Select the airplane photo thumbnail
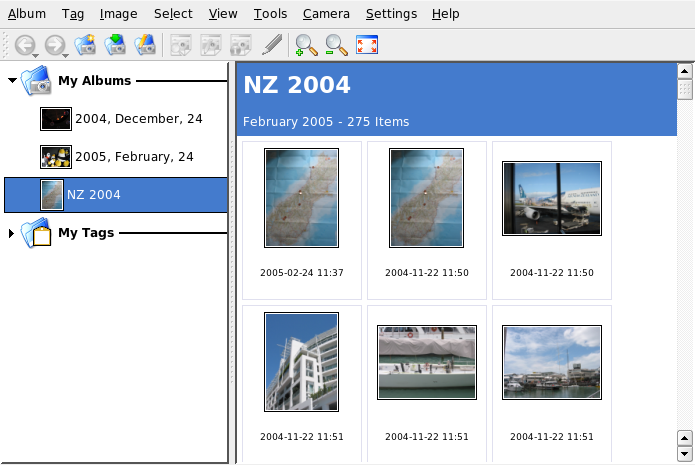 (551, 198)
